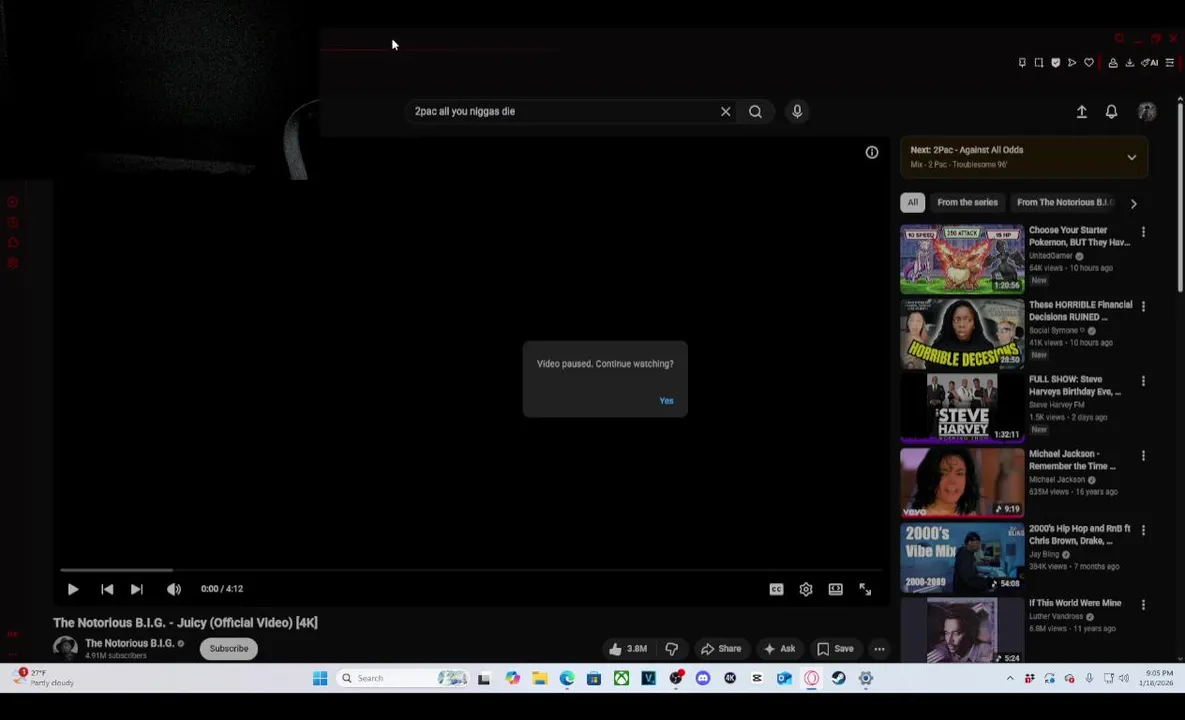Show hidden system tray icons
Image resolution: width=1185 pixels, height=720 pixels.
[x=1010, y=678]
